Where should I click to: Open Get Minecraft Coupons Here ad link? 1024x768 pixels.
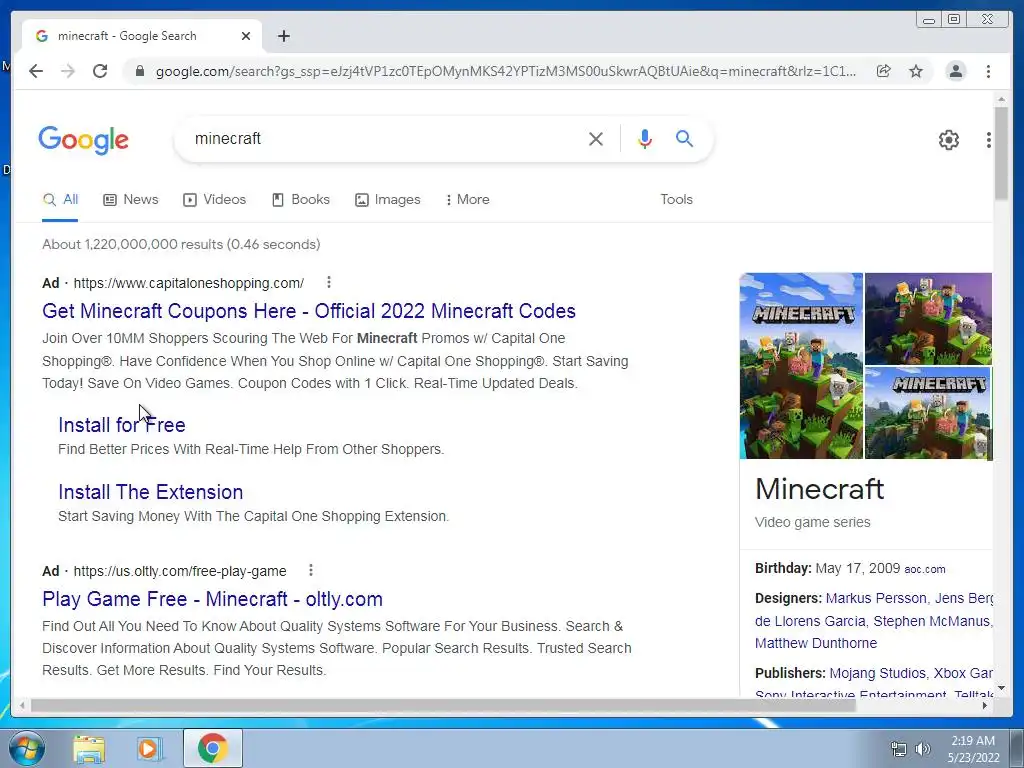(x=309, y=311)
